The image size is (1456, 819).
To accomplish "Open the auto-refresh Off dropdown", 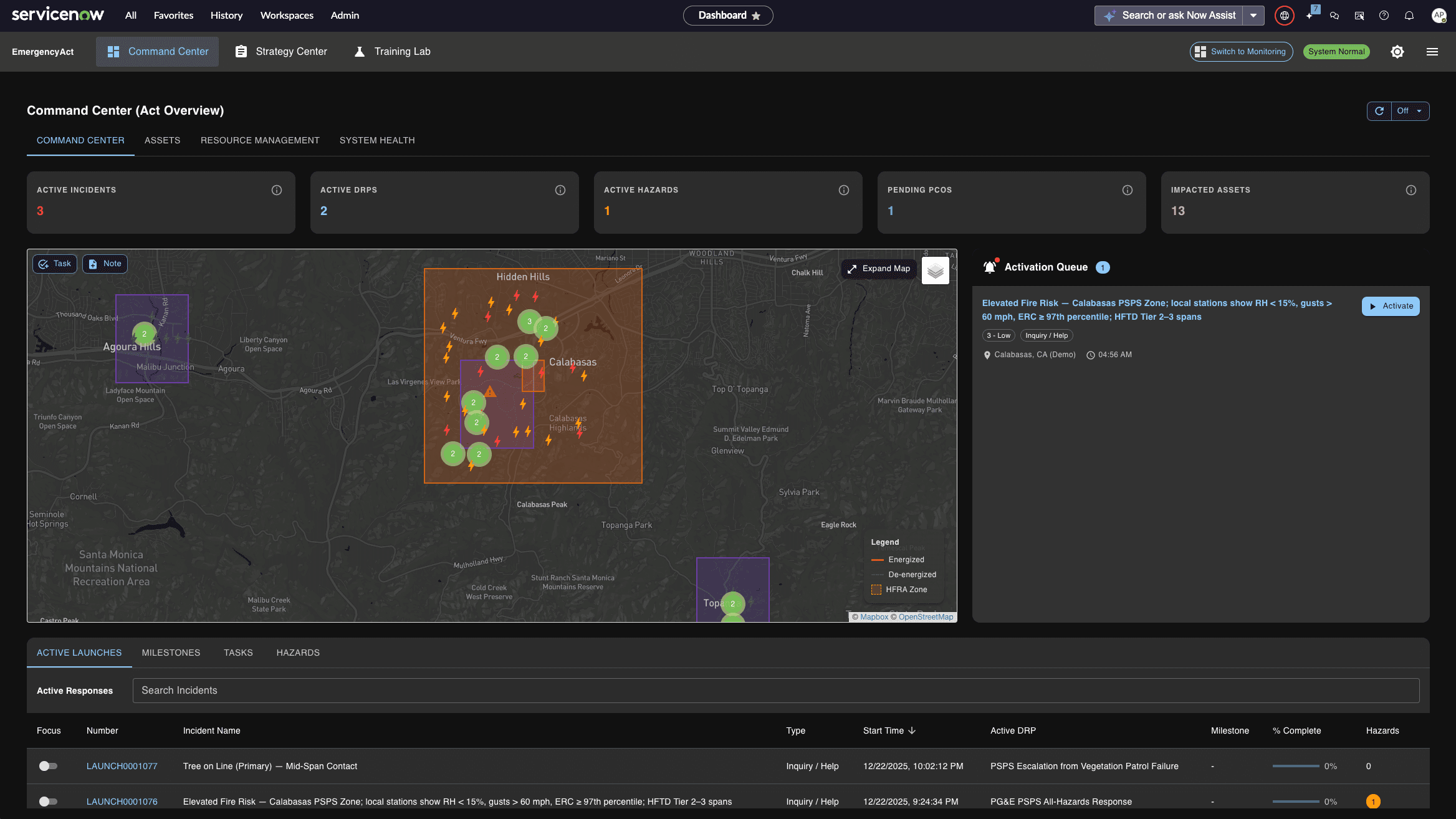I will 1410,111.
